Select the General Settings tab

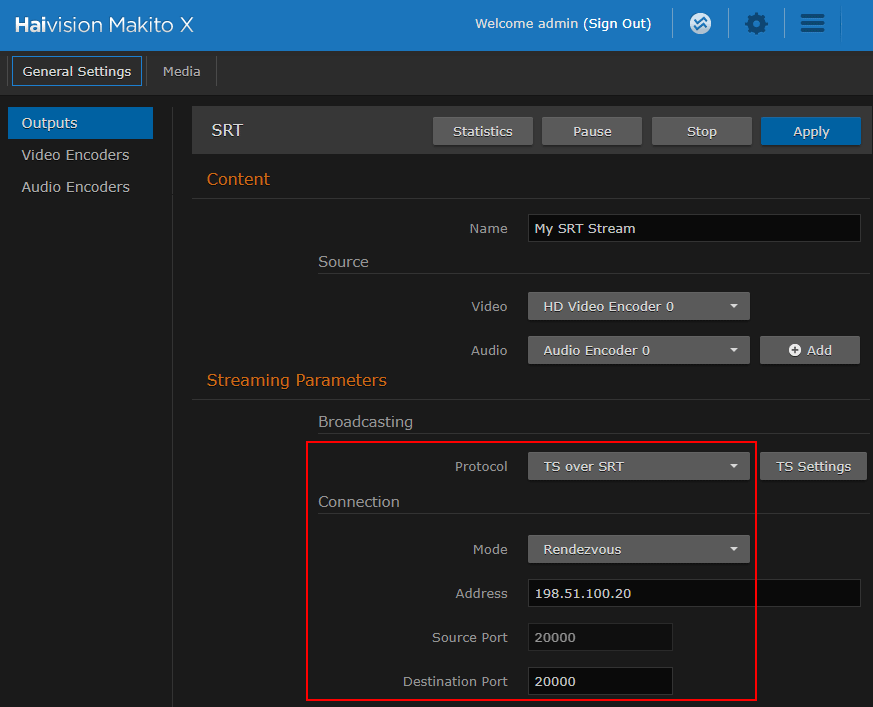pyautogui.click(x=77, y=71)
